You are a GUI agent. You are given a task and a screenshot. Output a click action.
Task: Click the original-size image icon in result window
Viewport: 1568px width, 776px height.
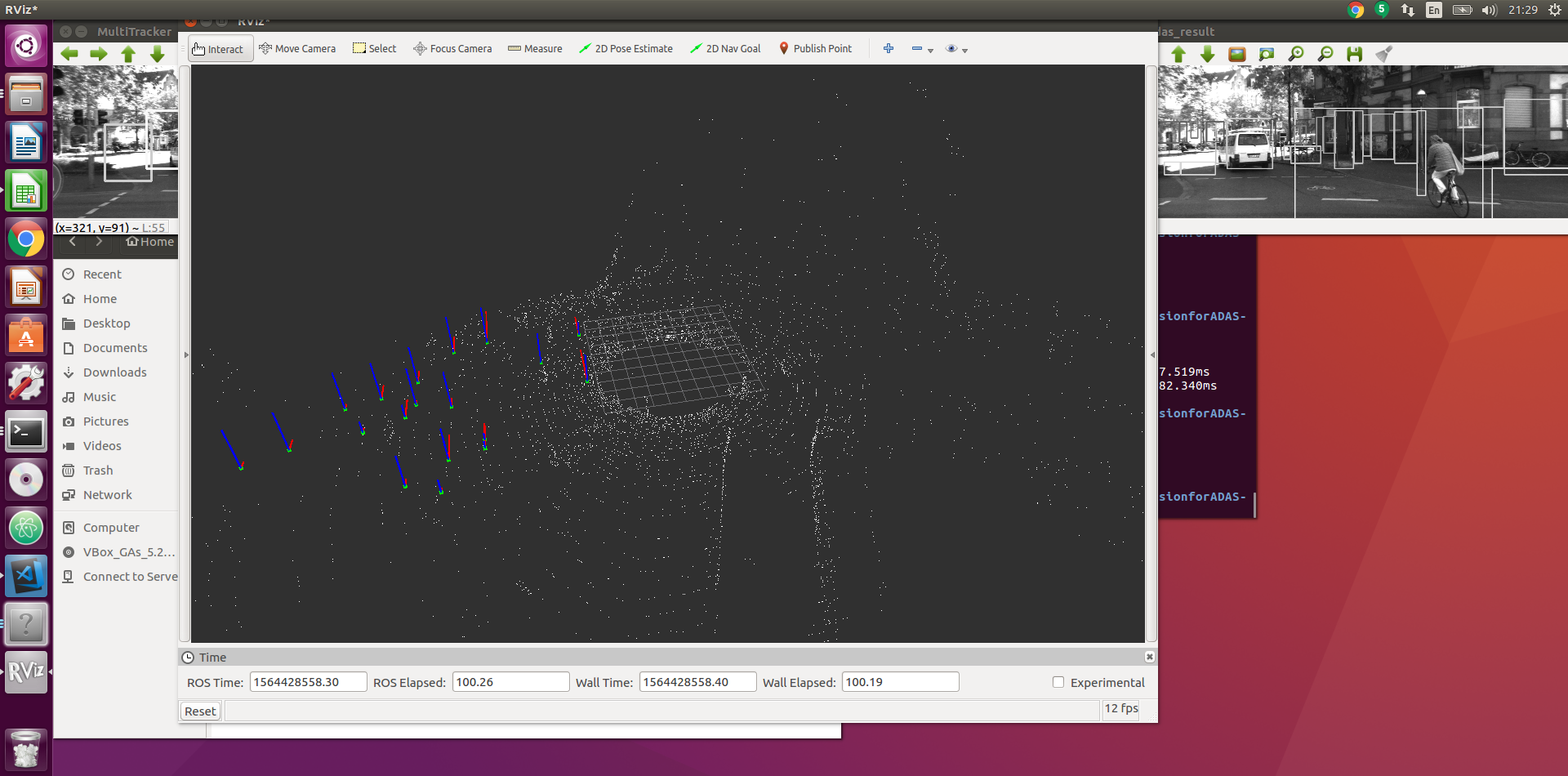coord(1237,54)
